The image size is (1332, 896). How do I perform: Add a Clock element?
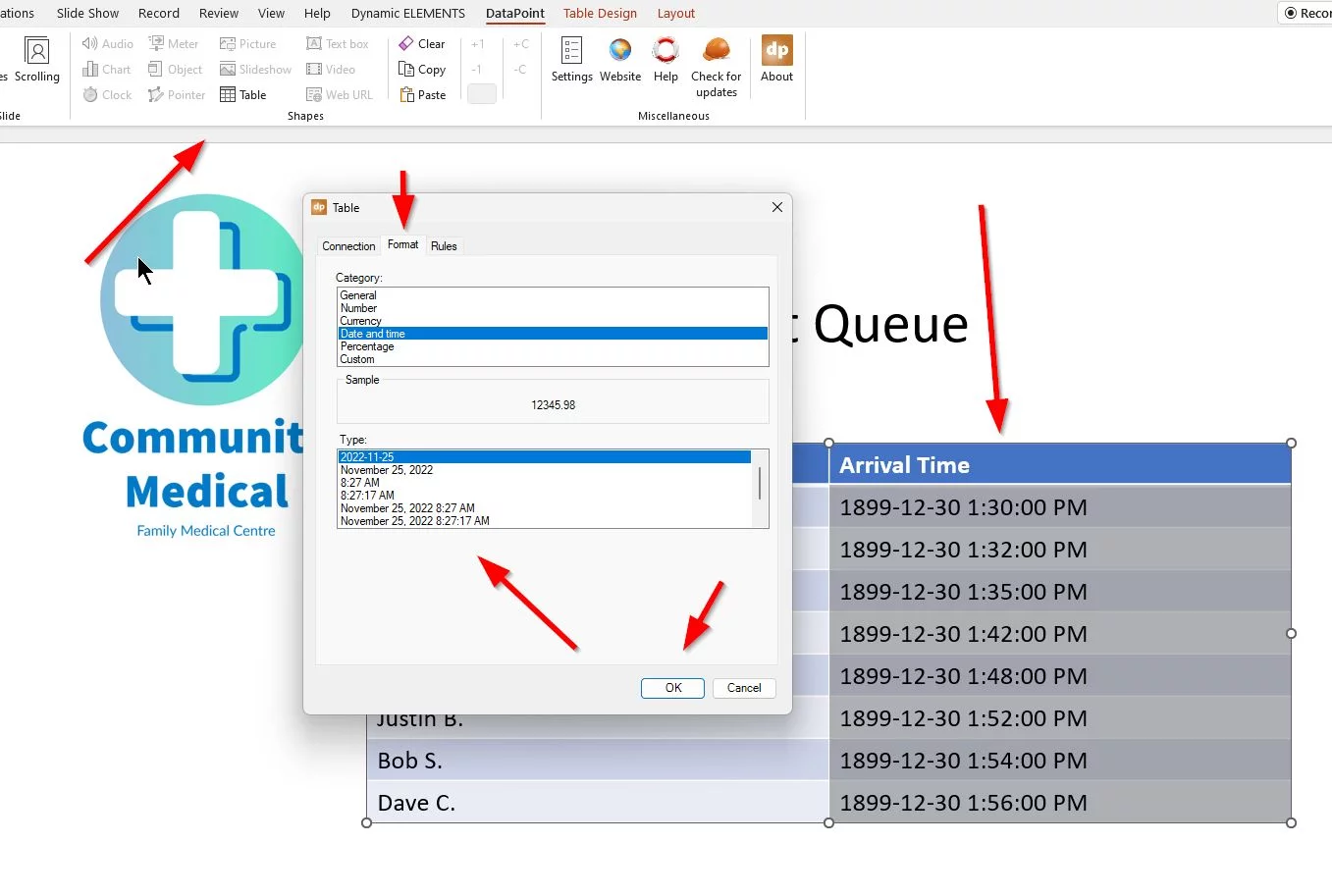click(106, 94)
